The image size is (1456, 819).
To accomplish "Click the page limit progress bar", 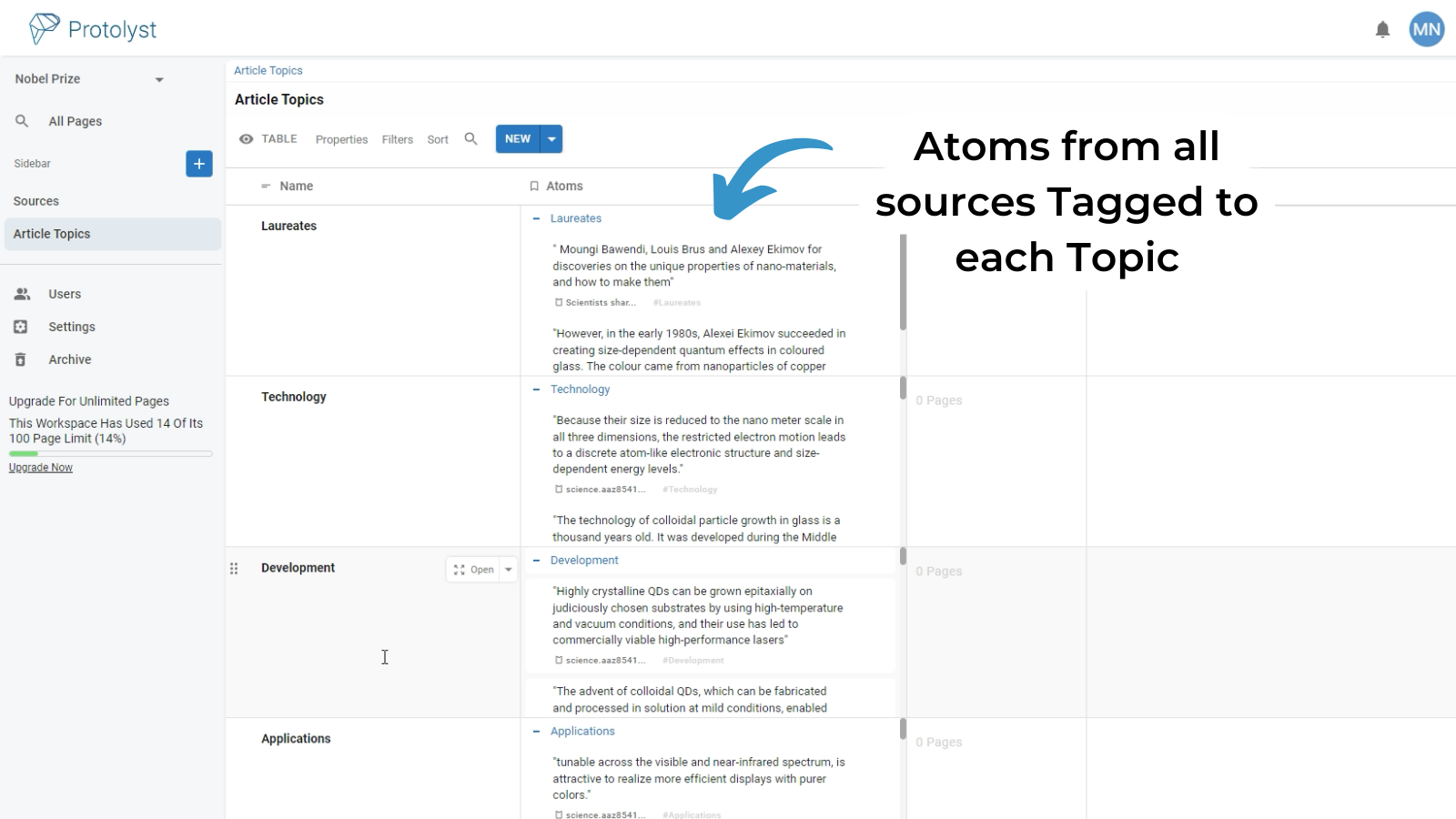I will coord(110,453).
